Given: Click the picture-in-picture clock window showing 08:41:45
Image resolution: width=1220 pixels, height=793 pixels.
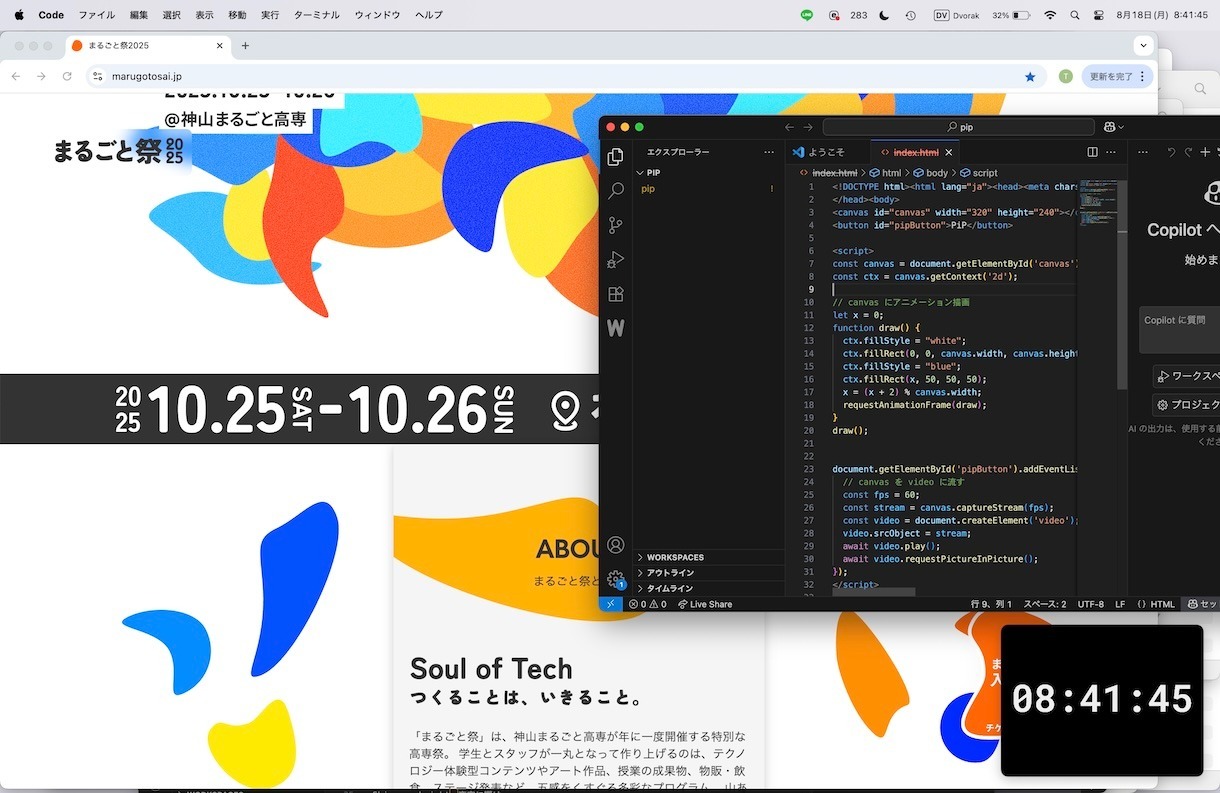Looking at the screenshot, I should click(x=1102, y=700).
